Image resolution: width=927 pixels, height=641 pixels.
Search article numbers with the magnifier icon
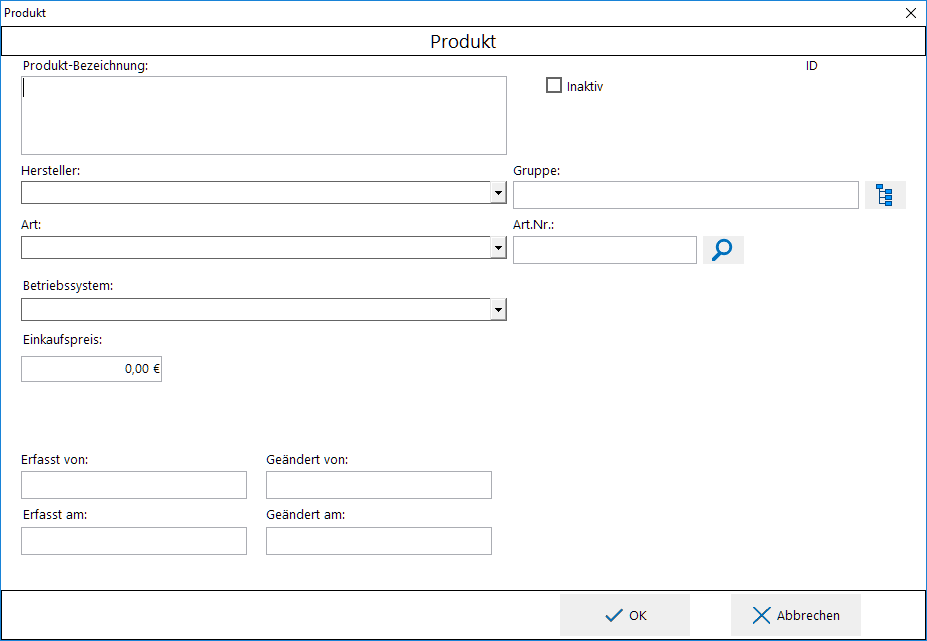(x=722, y=249)
